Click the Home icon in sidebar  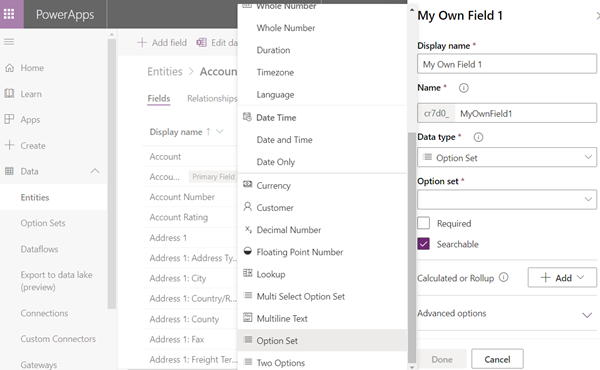point(10,68)
